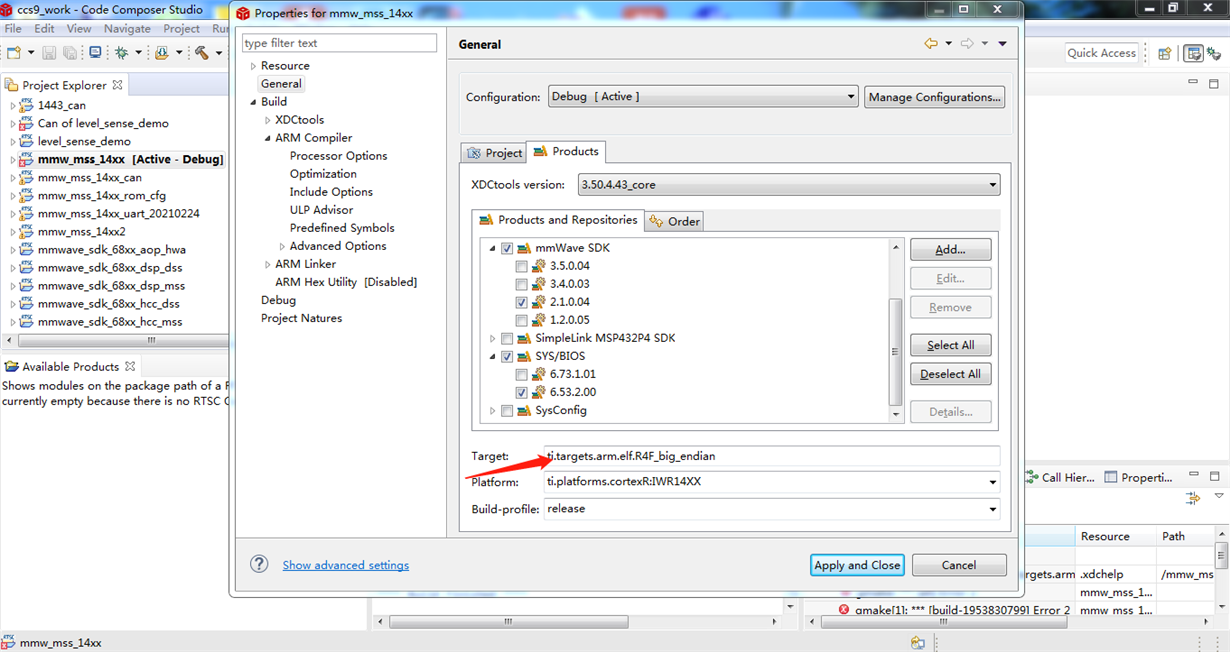Switch to the CCS Debug perspective icon
This screenshot has height=652, width=1230.
tap(1214, 53)
